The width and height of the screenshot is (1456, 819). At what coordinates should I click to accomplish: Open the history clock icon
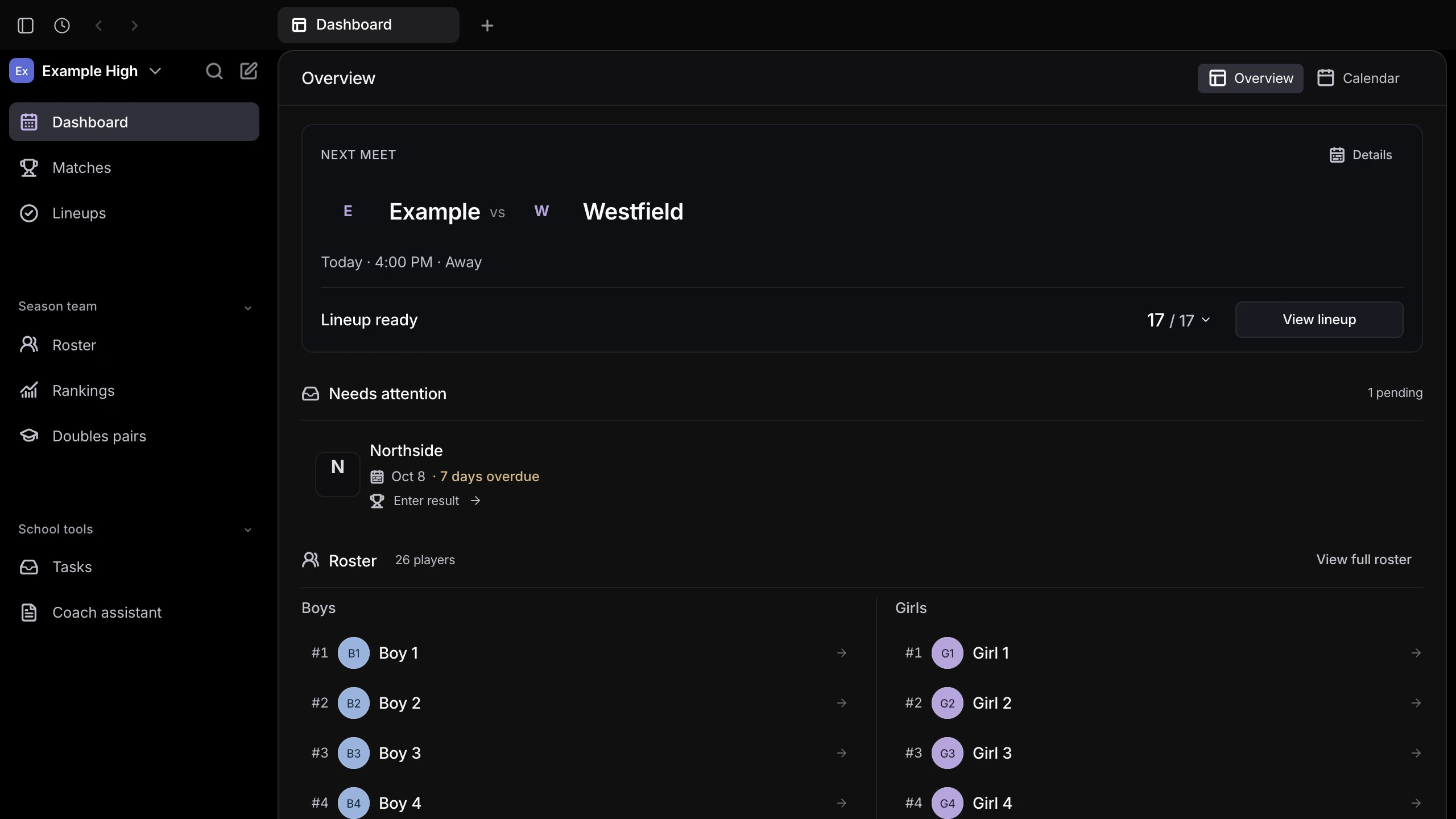pos(62,26)
